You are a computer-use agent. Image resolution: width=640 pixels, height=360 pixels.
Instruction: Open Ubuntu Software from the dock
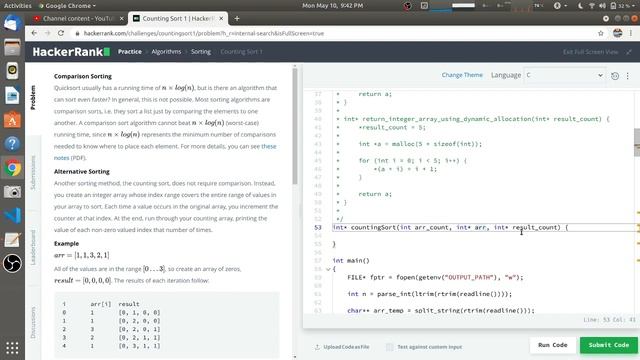click(x=12, y=120)
